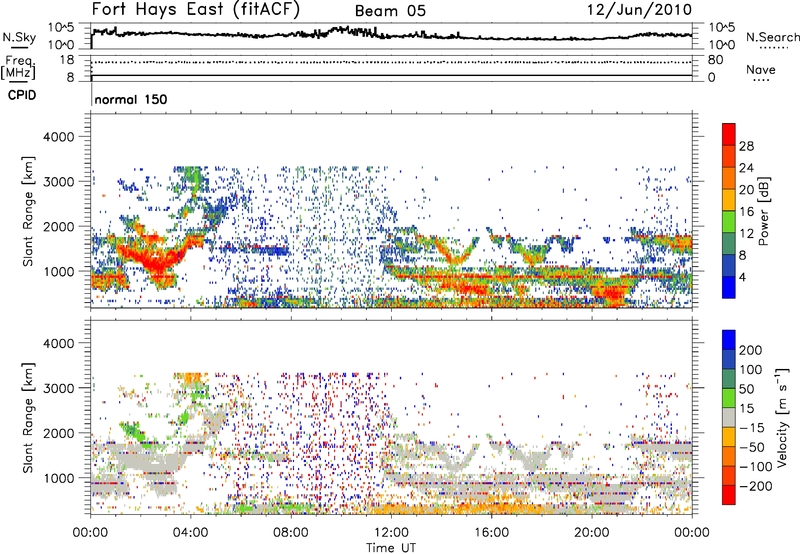
Task: Click the '12:00' time axis label
Action: 391,533
